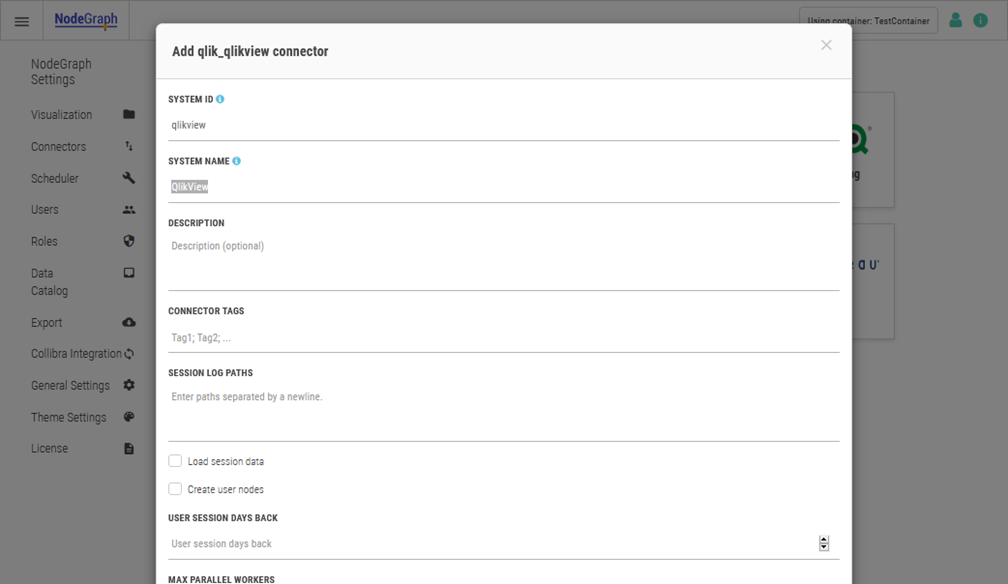The height and width of the screenshot is (584, 1008).
Task: Click the Connectors arrows icon
Action: click(x=129, y=146)
